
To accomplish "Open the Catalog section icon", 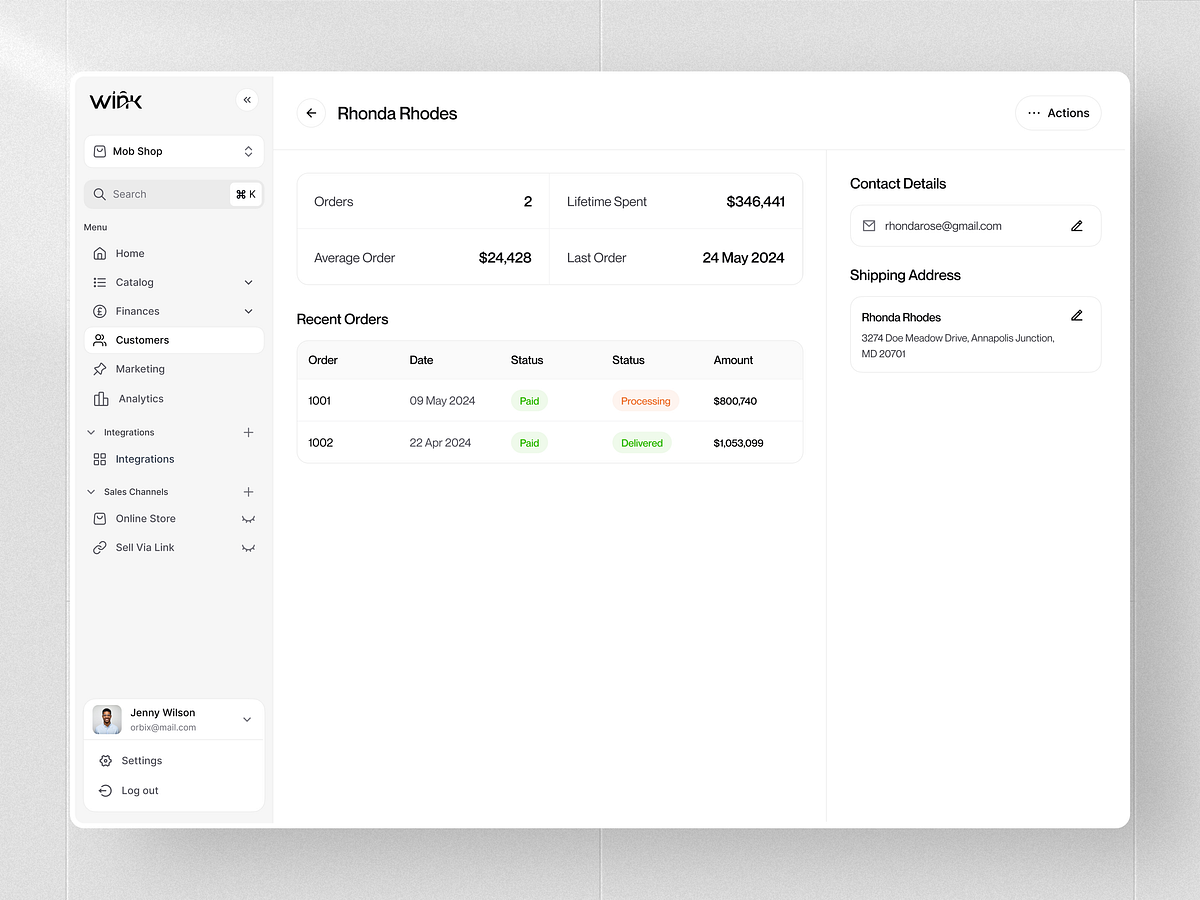I will [100, 282].
